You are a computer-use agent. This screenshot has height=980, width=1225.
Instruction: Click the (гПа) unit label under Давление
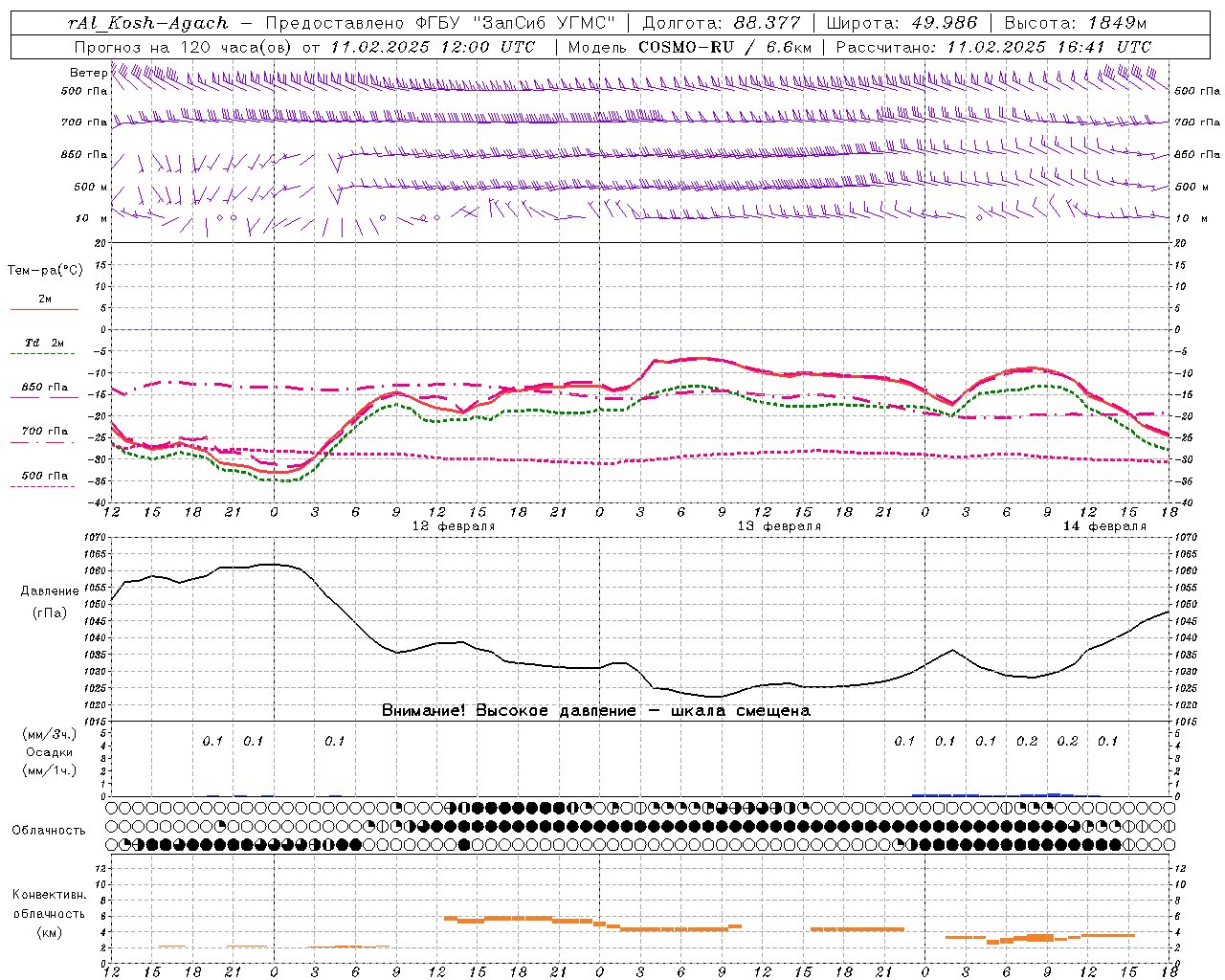[50, 613]
